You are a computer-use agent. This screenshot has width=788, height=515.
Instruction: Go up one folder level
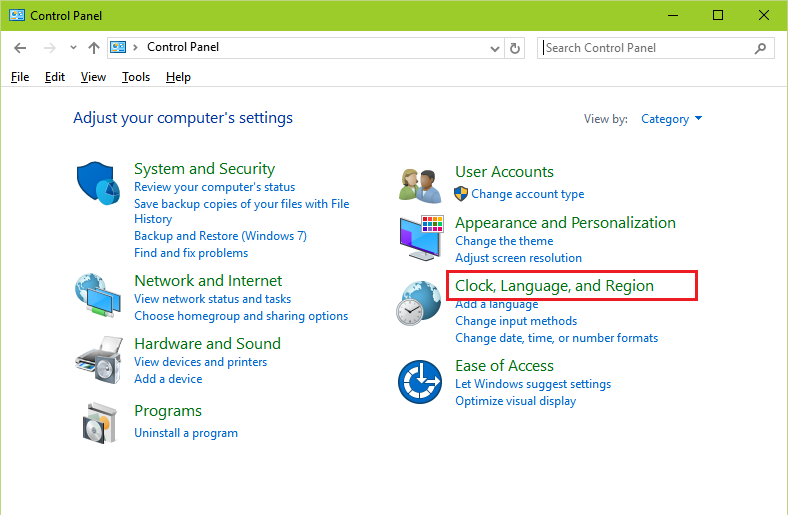click(93, 48)
